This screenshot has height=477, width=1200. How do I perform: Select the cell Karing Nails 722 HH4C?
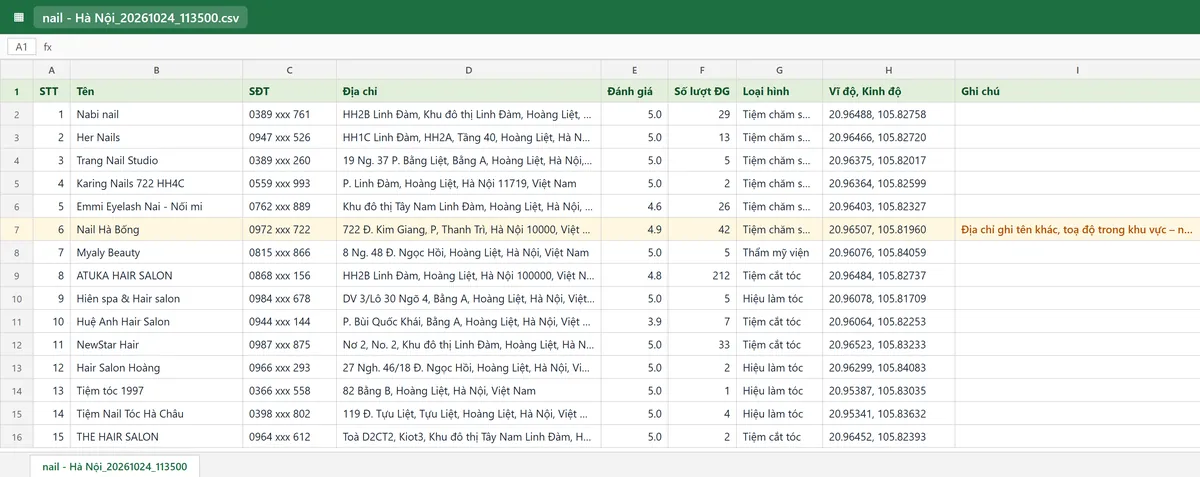tap(156, 184)
